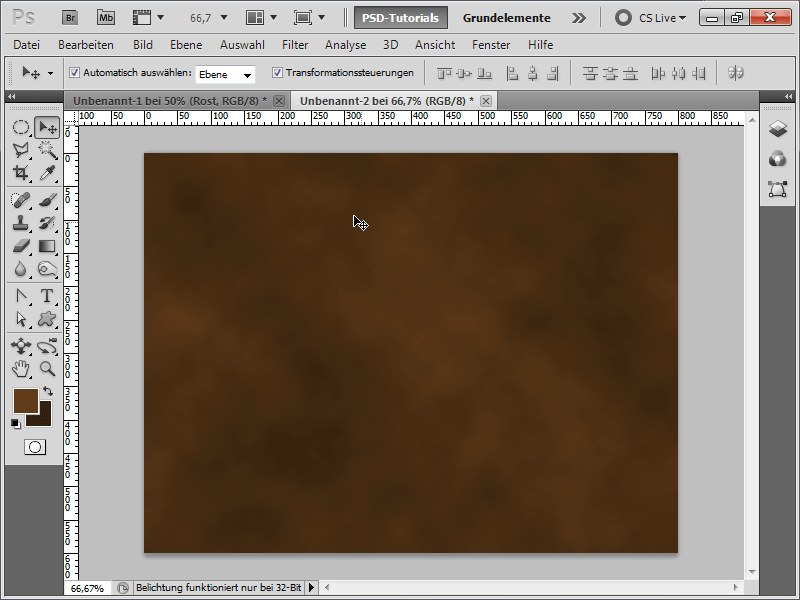Select the Crop tool
This screenshot has height=600, width=800.
(20, 173)
